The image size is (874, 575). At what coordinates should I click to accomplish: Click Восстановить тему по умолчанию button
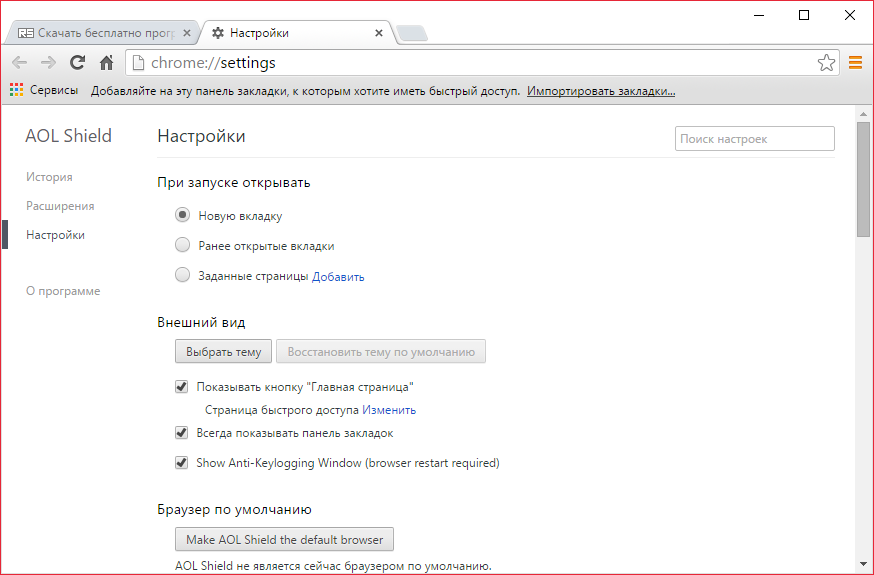(381, 352)
